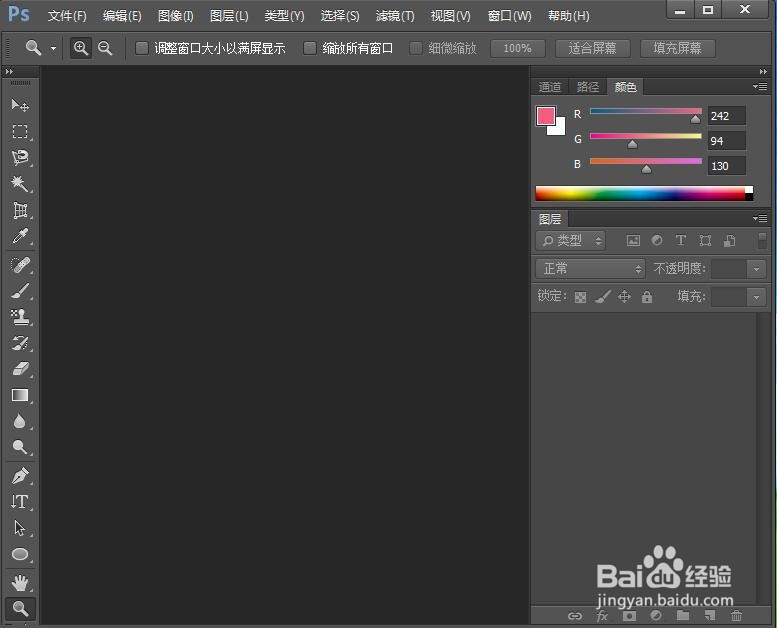This screenshot has height=628, width=777.
Task: Switch to the 通道 tab
Action: 550,87
